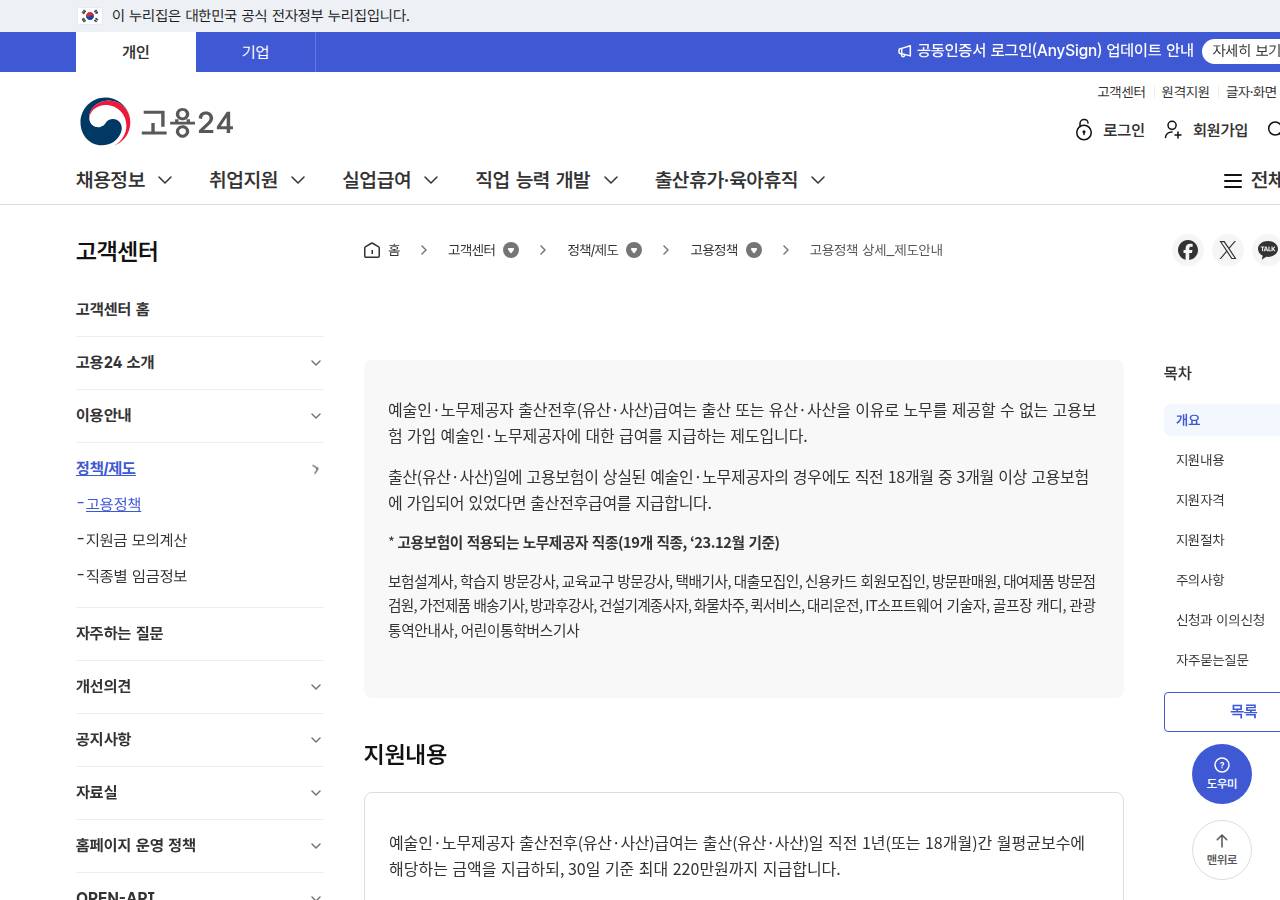Open the 고객센터 breadcrumb dropdown
The height and width of the screenshot is (900, 1280).
click(511, 250)
